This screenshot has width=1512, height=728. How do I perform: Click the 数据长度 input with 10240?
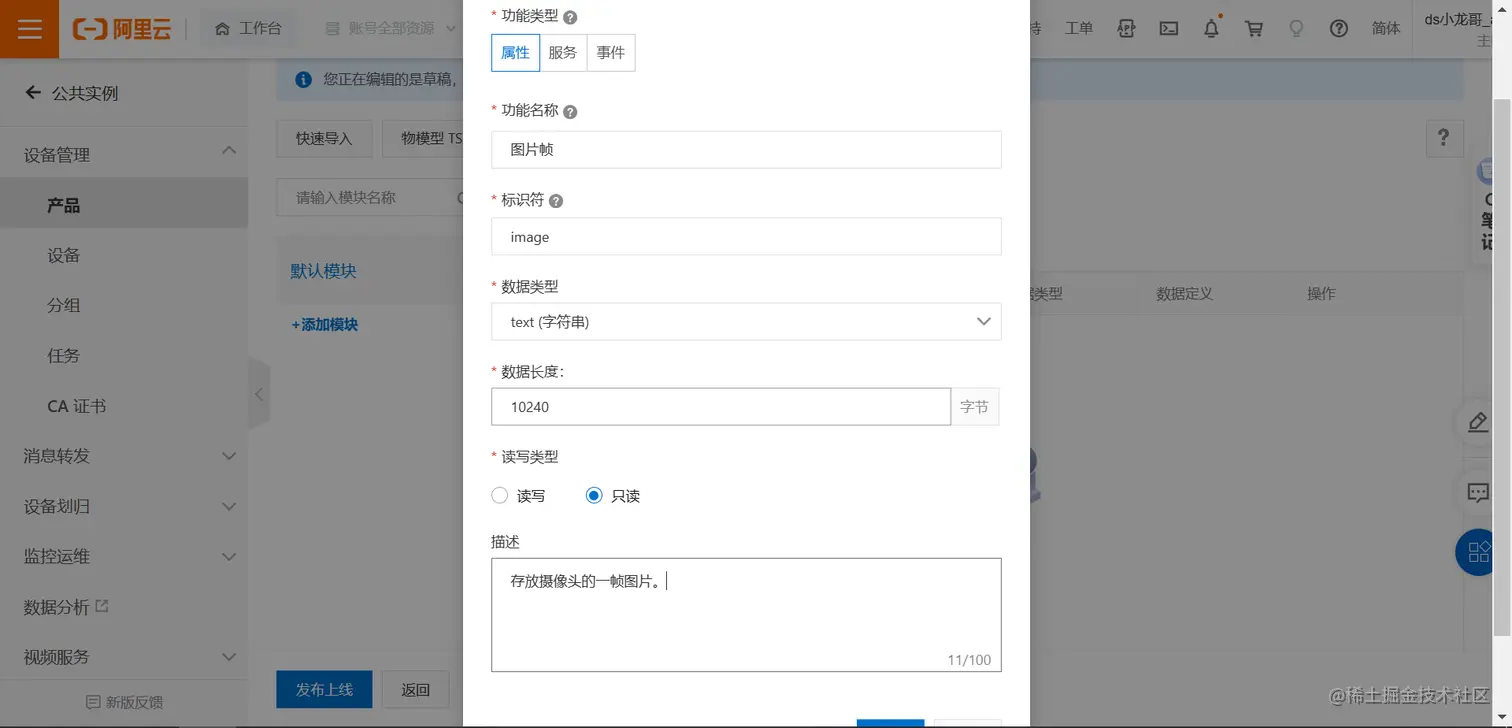point(721,407)
